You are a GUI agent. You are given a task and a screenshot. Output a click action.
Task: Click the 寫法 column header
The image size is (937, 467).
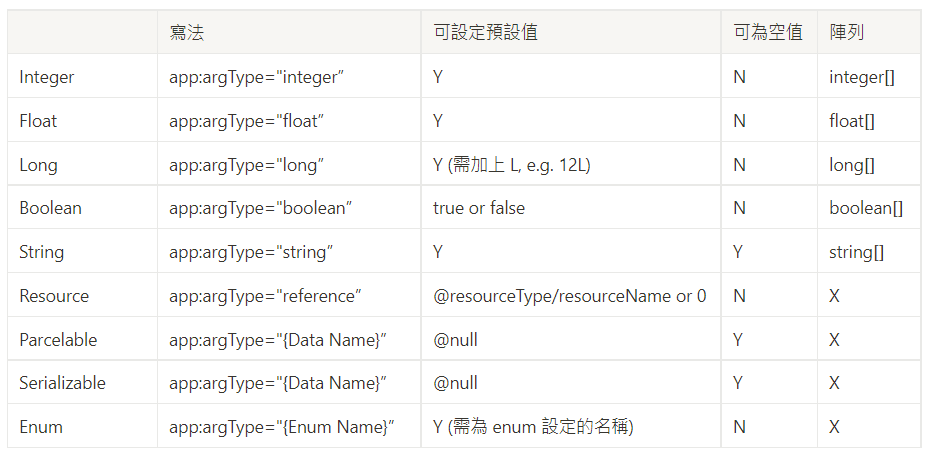(x=186, y=32)
